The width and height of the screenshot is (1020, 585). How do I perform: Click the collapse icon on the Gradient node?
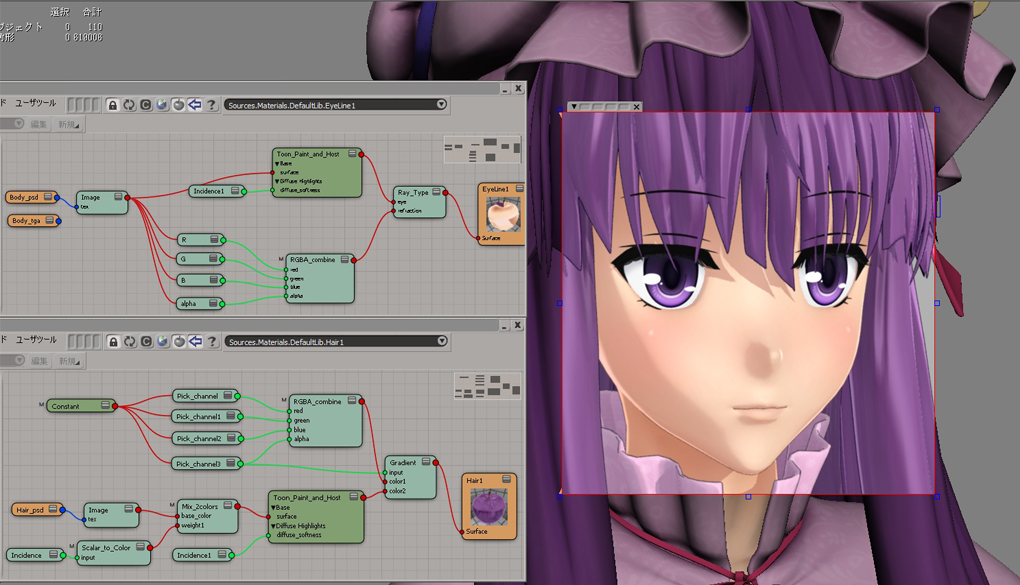(x=426, y=462)
